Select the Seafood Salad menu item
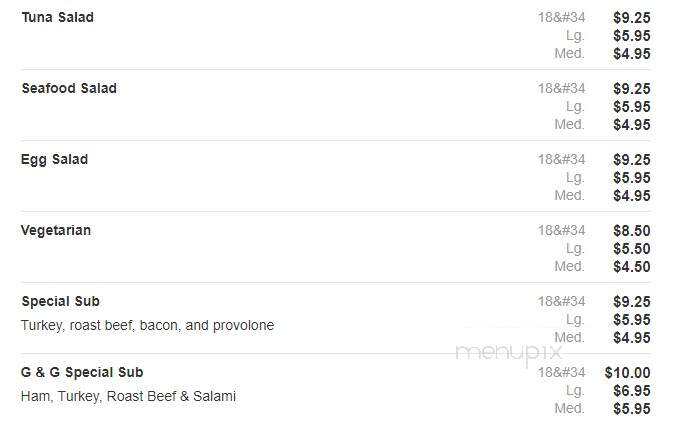688x435 pixels. (69, 88)
